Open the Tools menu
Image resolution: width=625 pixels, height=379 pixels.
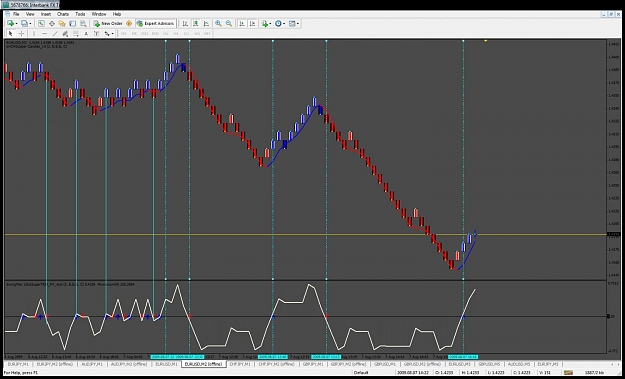[80, 14]
